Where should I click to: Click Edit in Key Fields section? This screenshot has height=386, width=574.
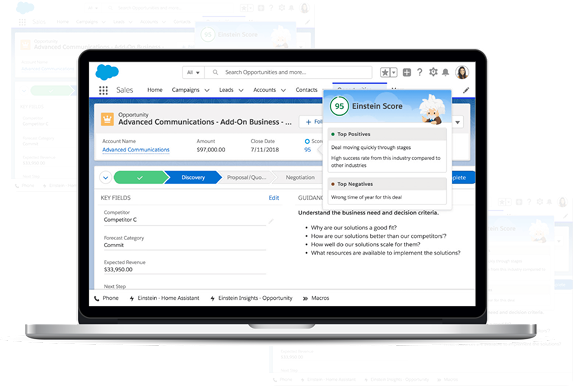[x=274, y=198]
